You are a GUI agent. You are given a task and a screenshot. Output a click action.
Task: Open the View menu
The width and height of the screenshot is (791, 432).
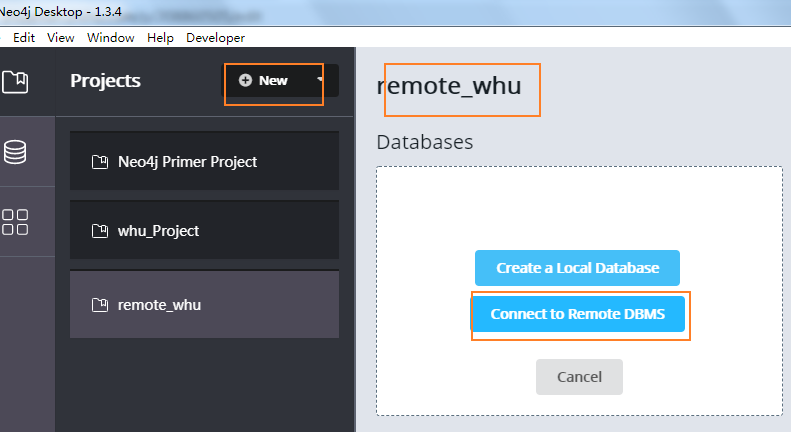tap(61, 38)
